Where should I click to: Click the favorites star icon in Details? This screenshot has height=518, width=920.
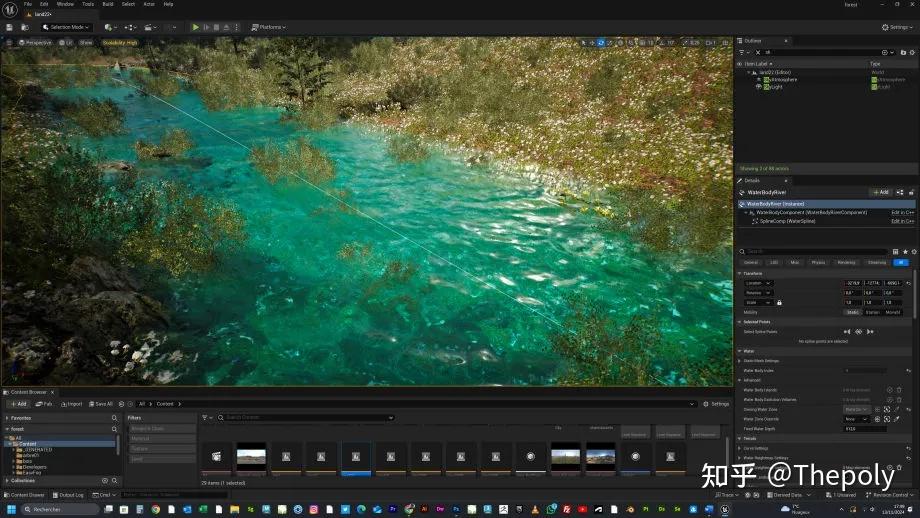pos(905,252)
